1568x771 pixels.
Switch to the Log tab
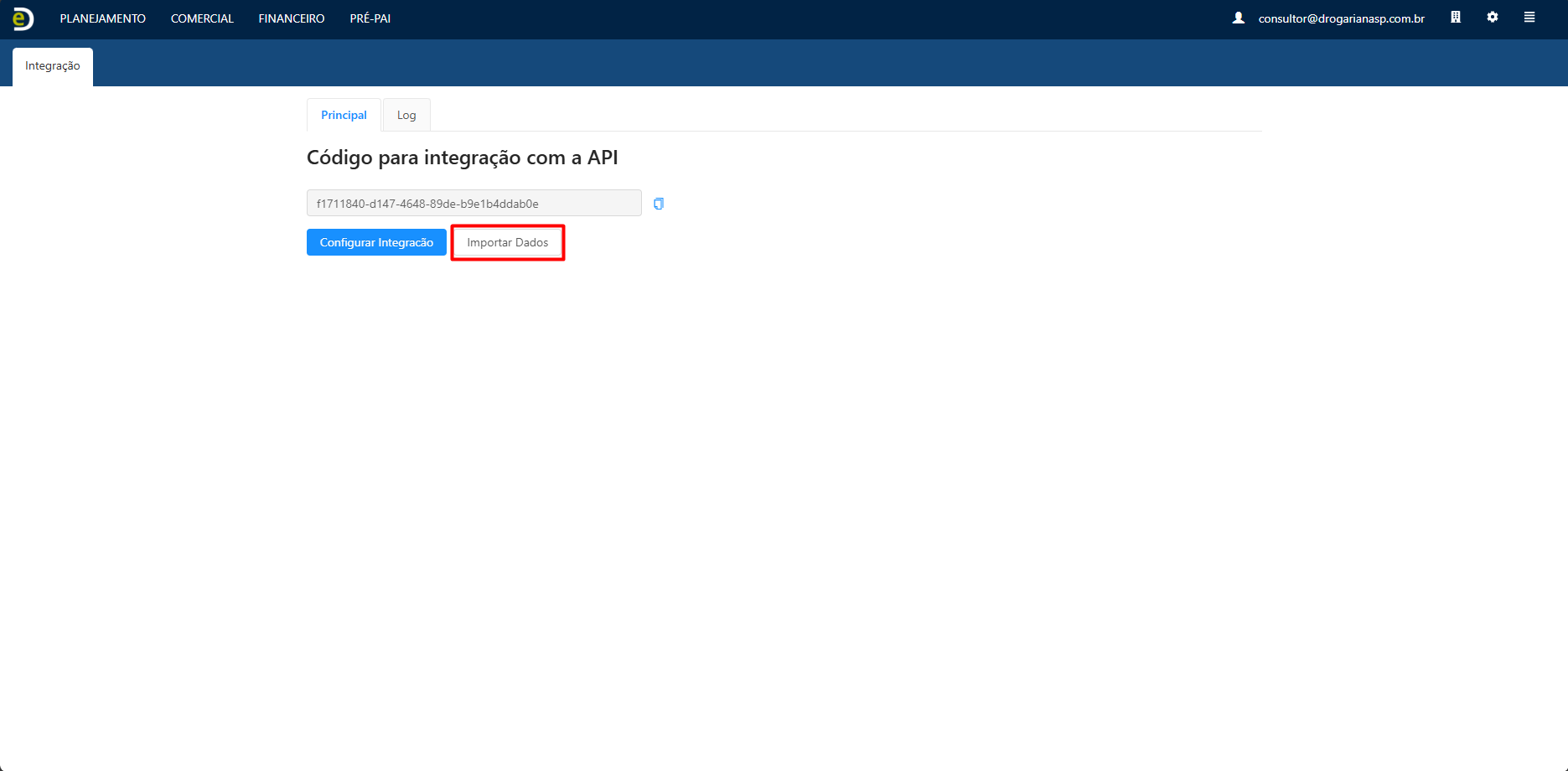coord(406,116)
